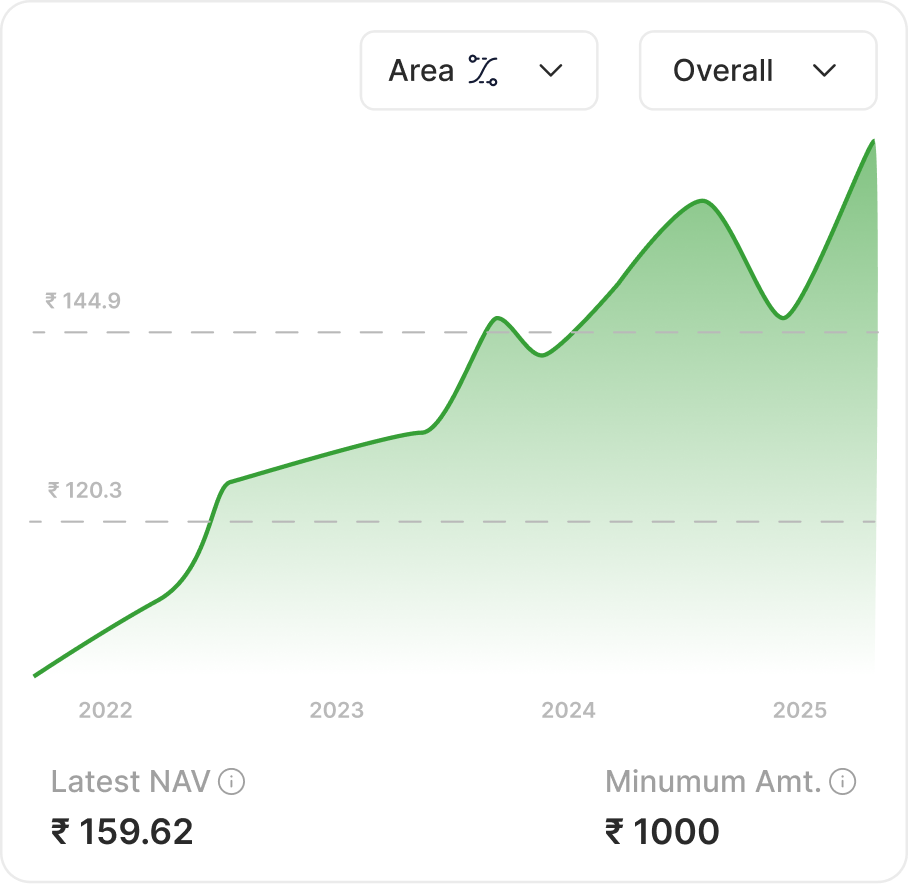Click the rupee symbol before 159.62
Image resolution: width=908 pixels, height=884 pixels.
(x=62, y=832)
